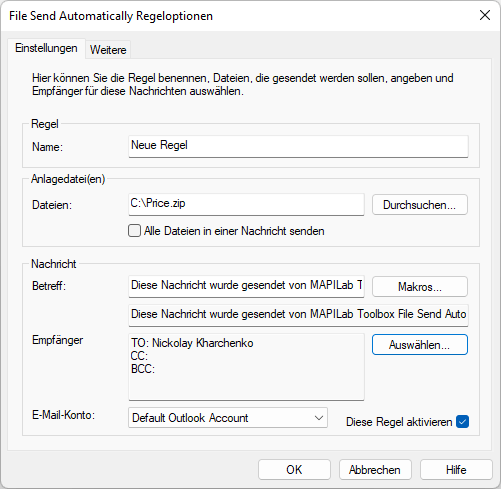
Task: Open the Makros menu button
Action: 420,287
